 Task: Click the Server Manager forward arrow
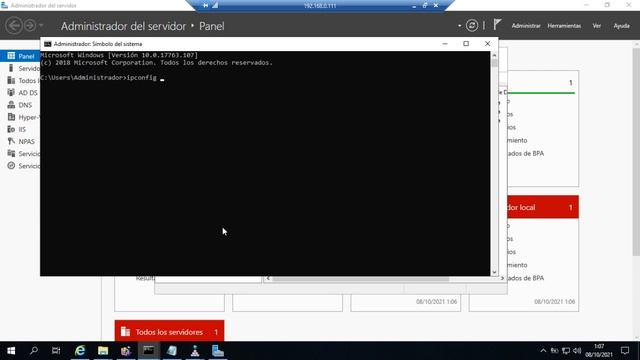point(30,26)
